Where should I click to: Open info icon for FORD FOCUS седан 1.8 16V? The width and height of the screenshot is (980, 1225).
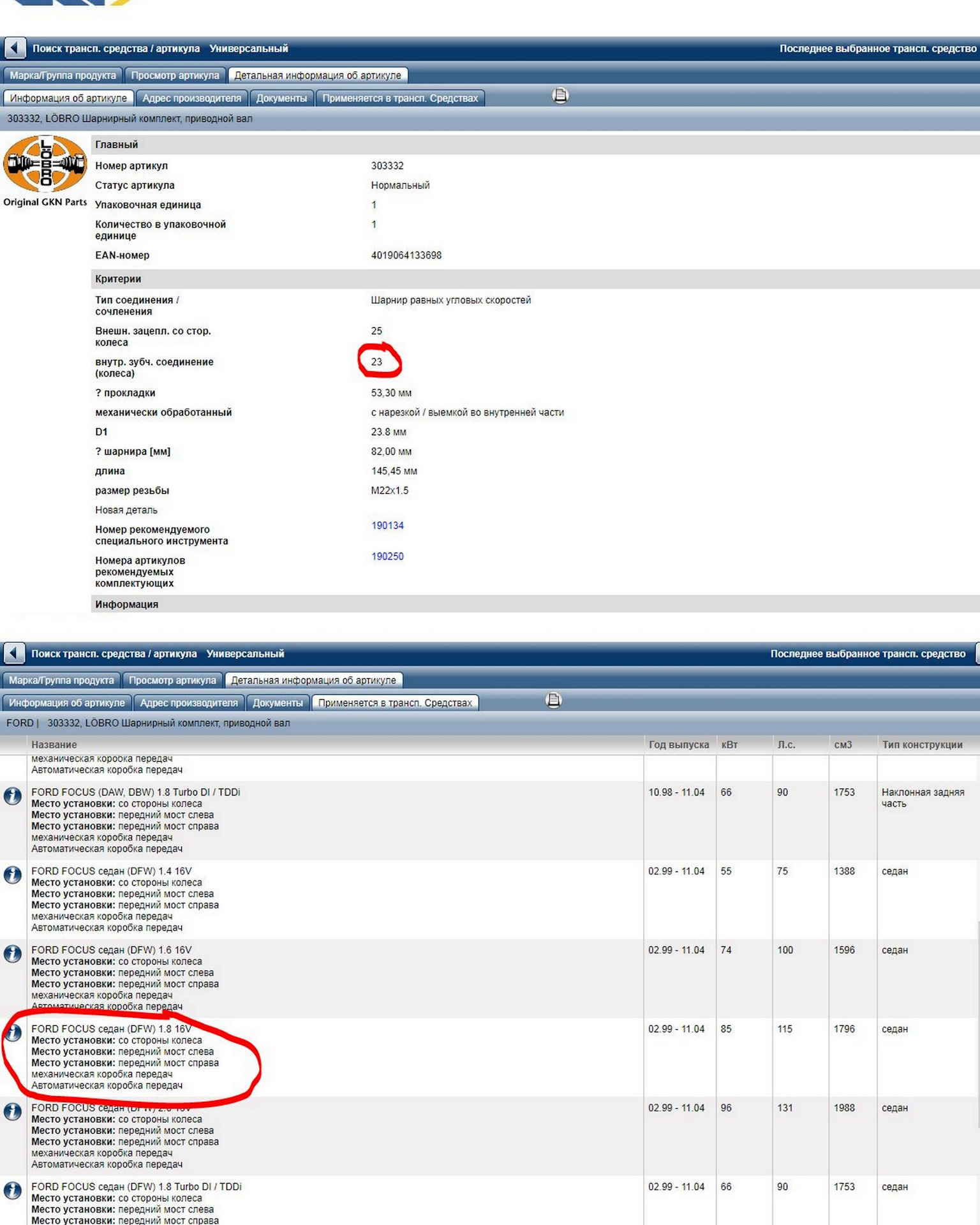[x=12, y=1033]
